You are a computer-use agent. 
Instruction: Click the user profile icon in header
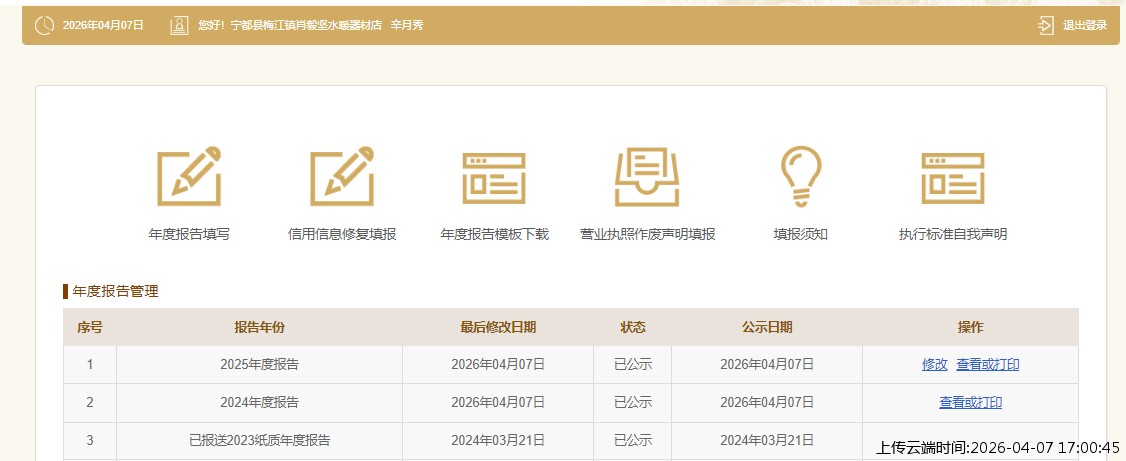[179, 25]
